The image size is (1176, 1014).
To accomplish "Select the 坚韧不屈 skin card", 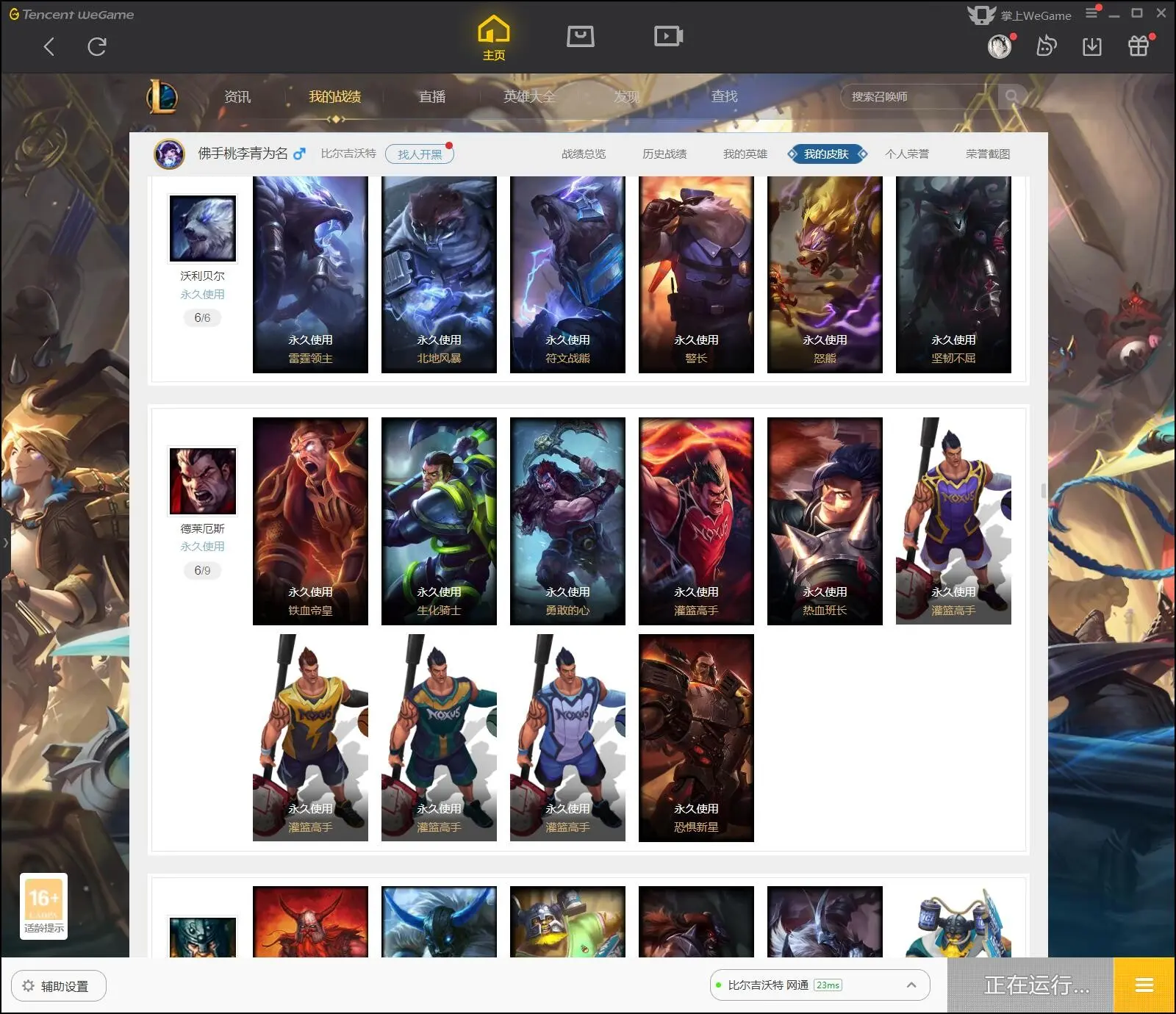I will [953, 275].
